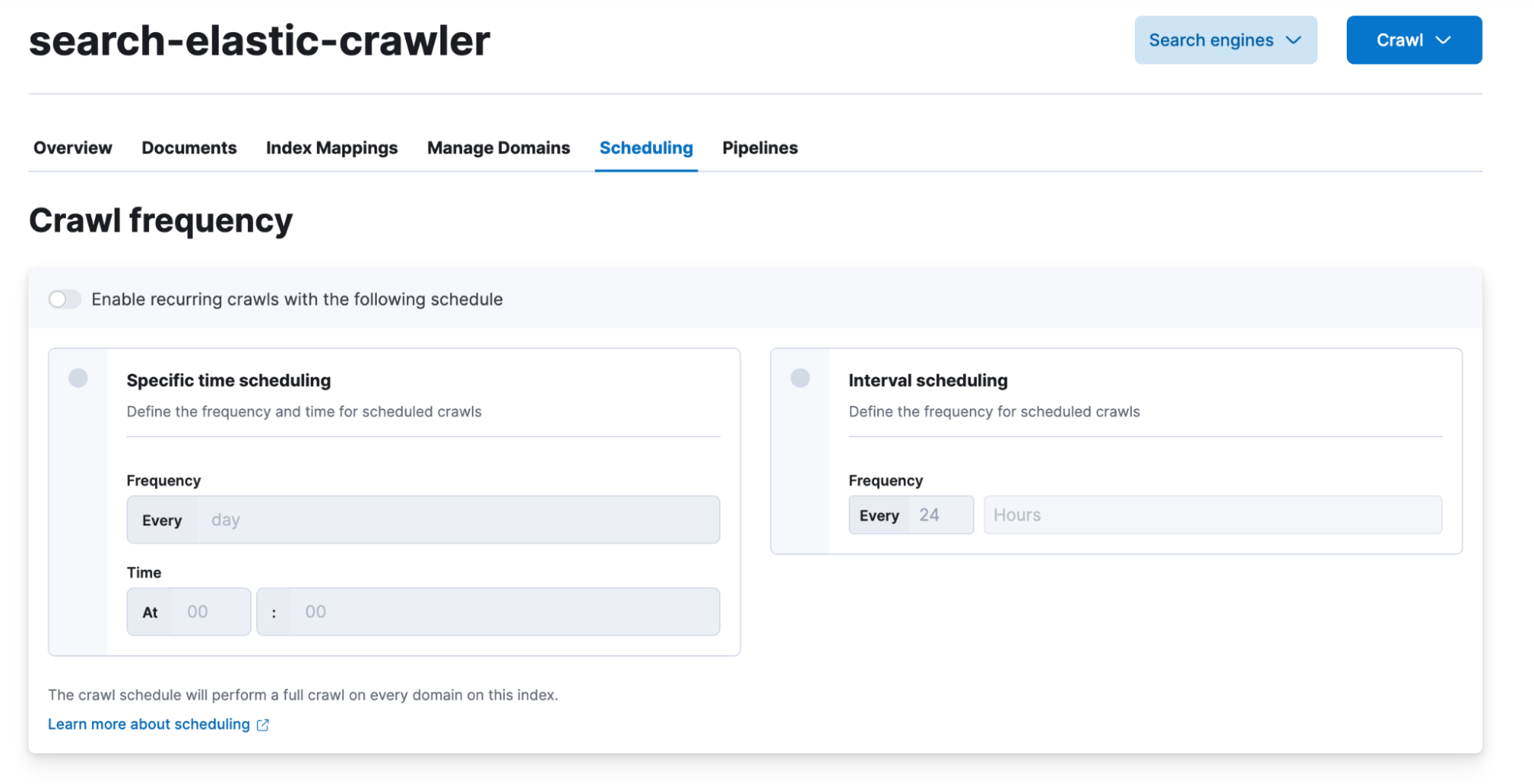Screen dimensions: 1534x784
Task: Select the Scheduling tab
Action: coord(646,147)
